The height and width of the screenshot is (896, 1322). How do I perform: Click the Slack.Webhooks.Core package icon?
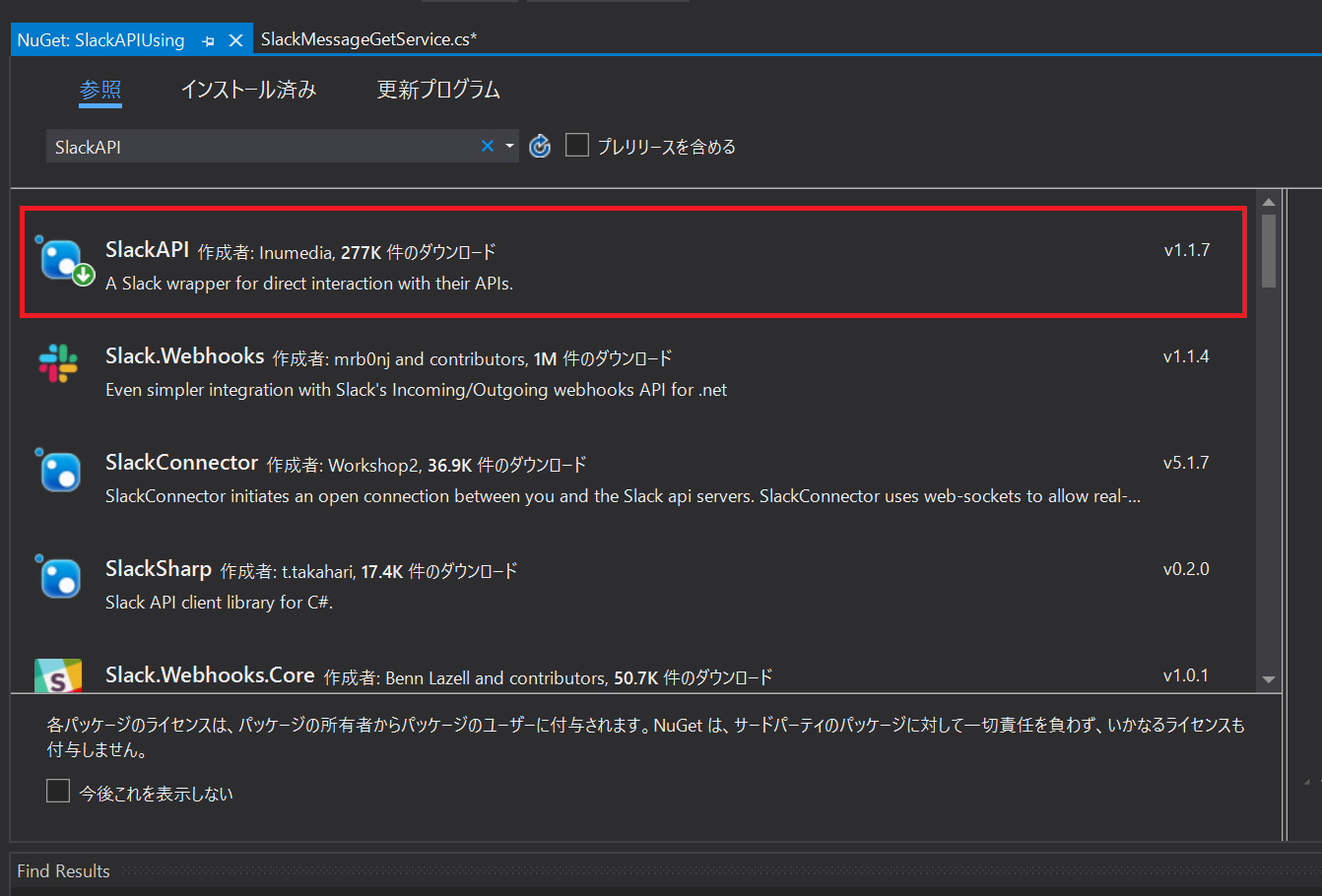point(57,676)
